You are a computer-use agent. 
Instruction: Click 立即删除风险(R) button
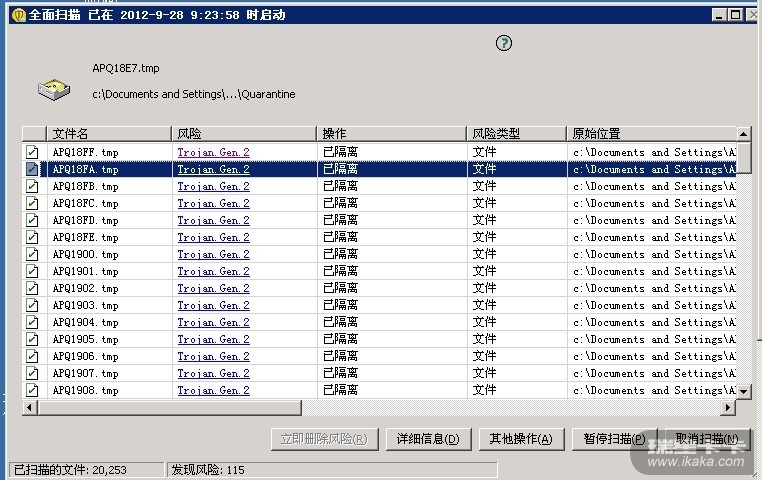click(324, 439)
